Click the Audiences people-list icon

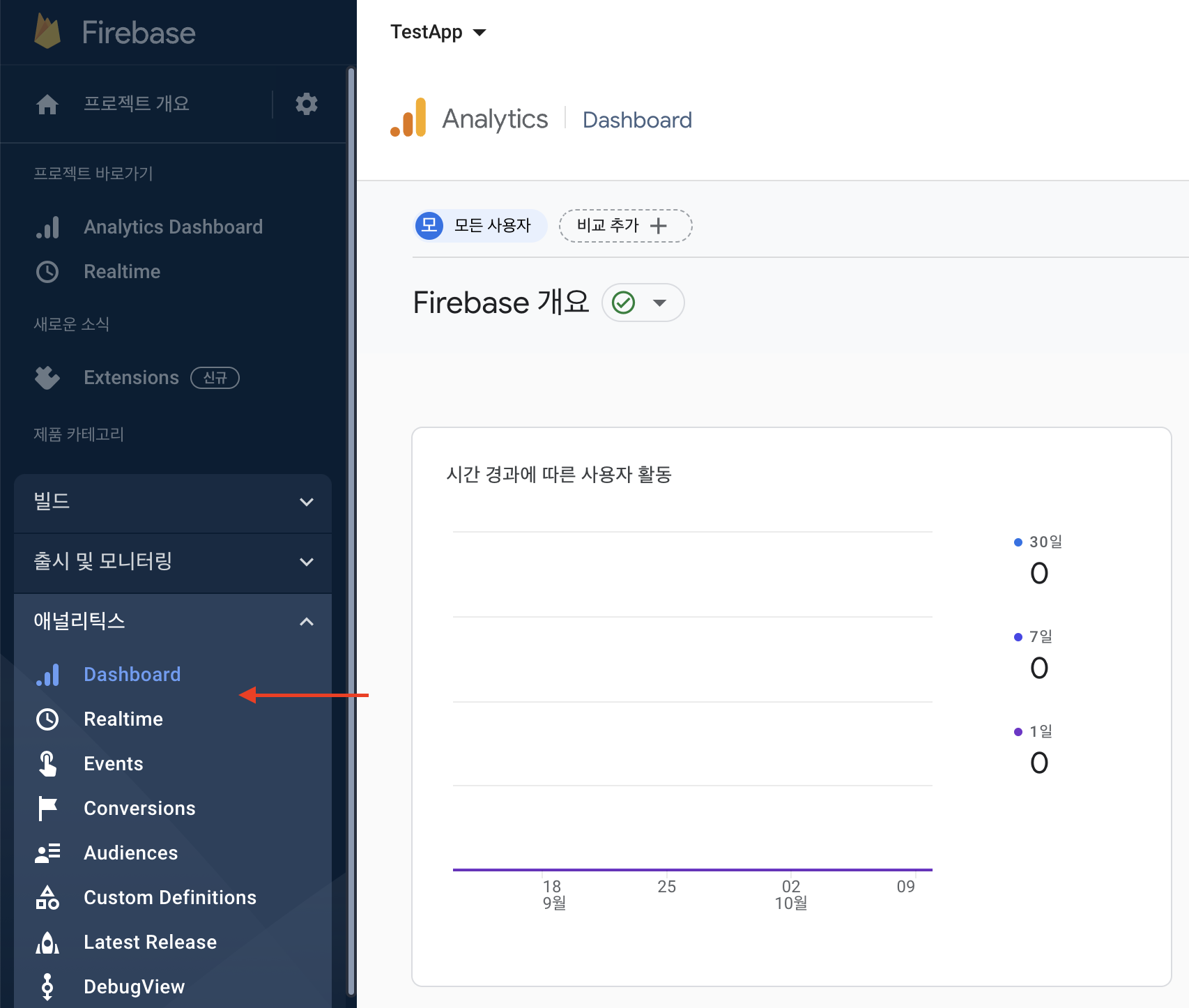click(47, 853)
